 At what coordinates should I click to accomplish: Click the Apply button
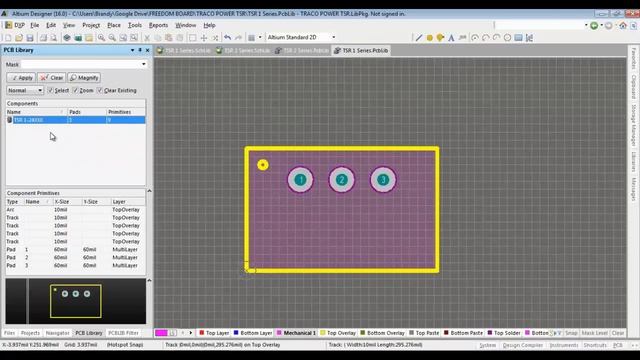pos(21,78)
